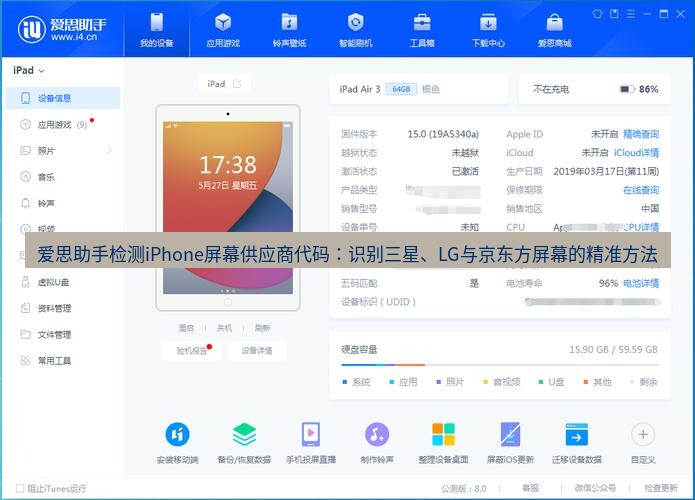Click the U盘 green legend swatch
695x500 pixels.
pyautogui.click(x=541, y=382)
